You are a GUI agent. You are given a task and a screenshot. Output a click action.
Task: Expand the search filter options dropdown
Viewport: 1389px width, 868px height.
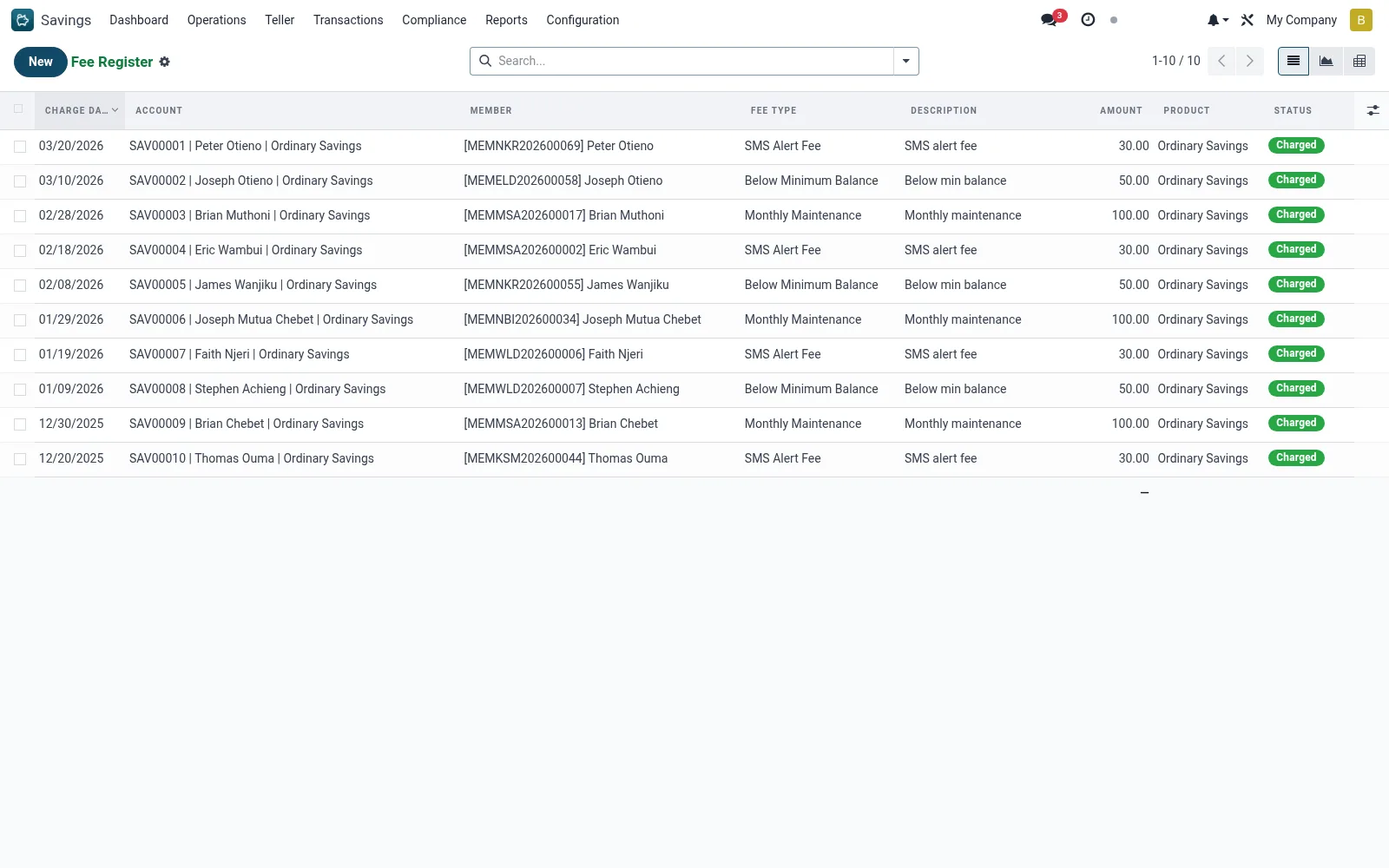pyautogui.click(x=906, y=61)
